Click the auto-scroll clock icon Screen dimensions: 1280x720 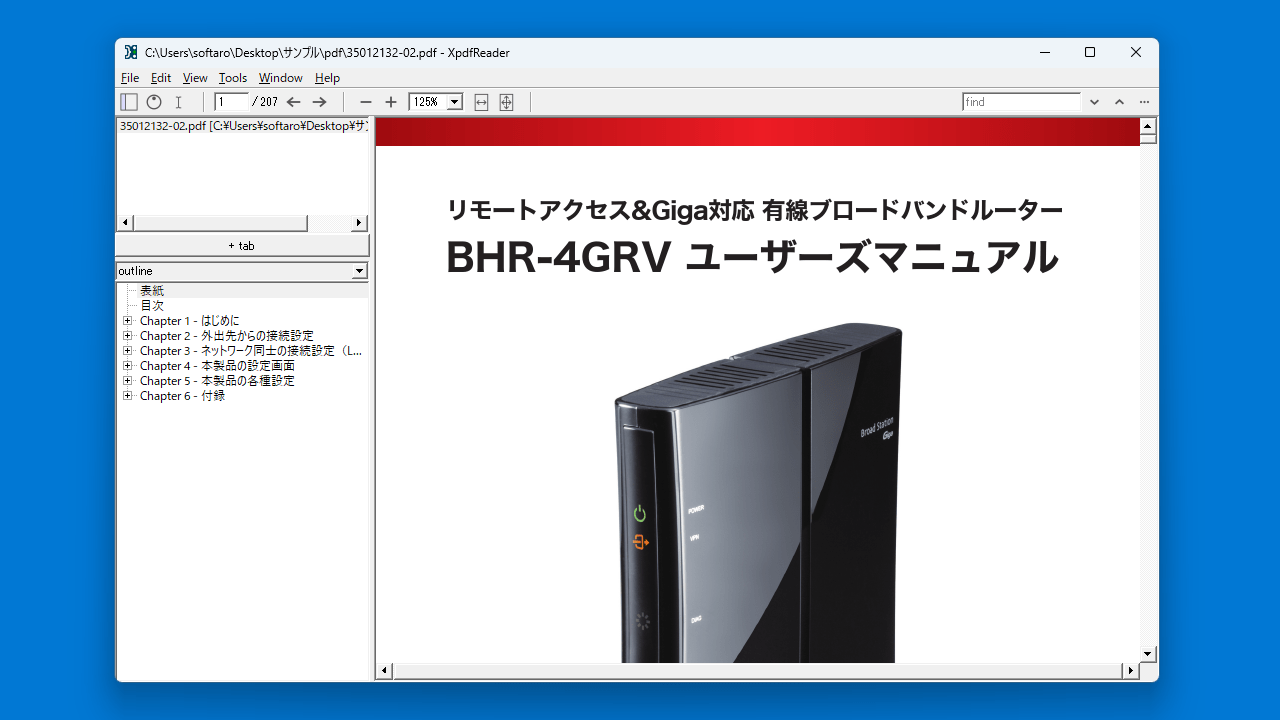point(154,102)
